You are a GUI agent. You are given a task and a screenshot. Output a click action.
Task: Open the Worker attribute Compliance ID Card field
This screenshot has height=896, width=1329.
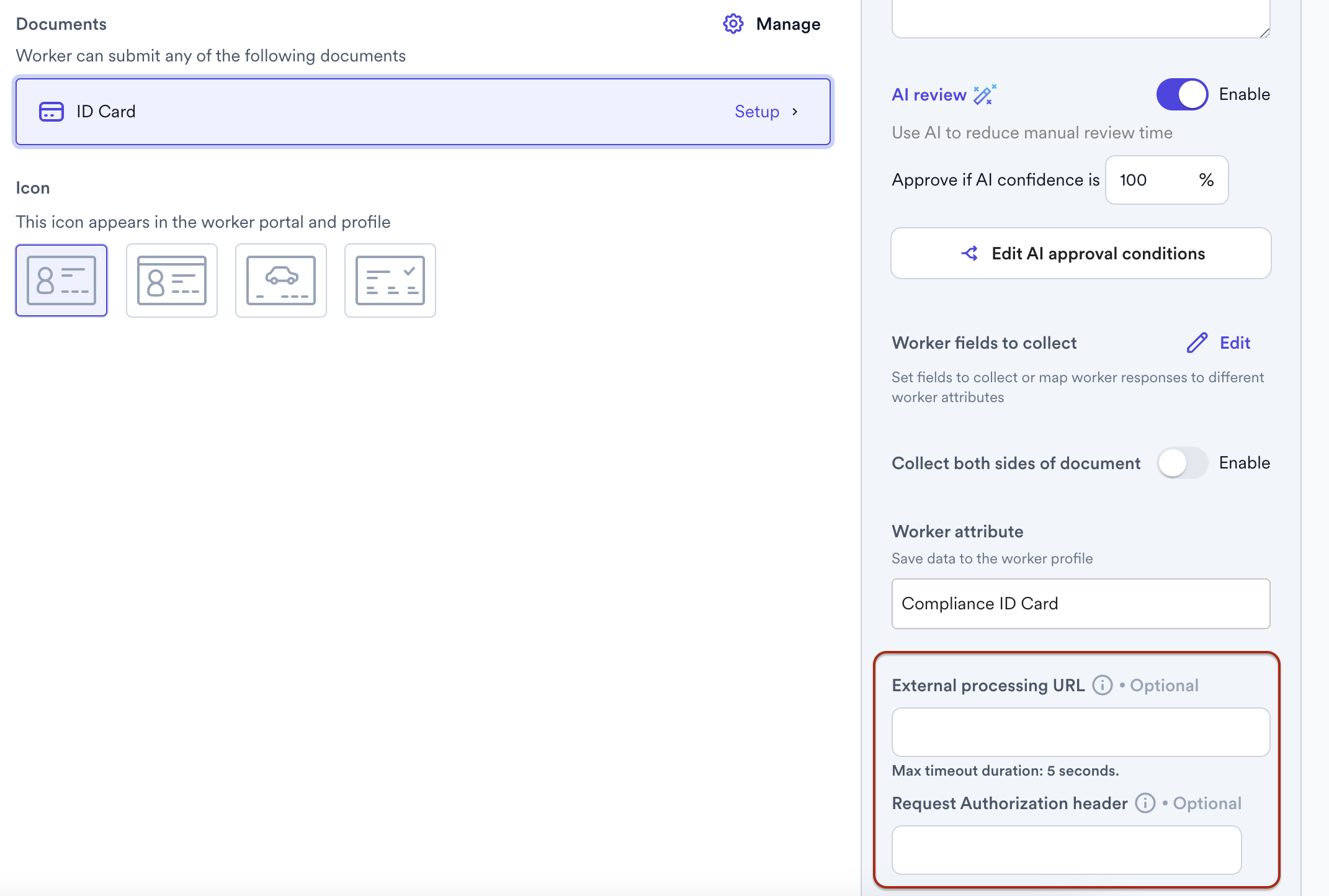(1081, 604)
